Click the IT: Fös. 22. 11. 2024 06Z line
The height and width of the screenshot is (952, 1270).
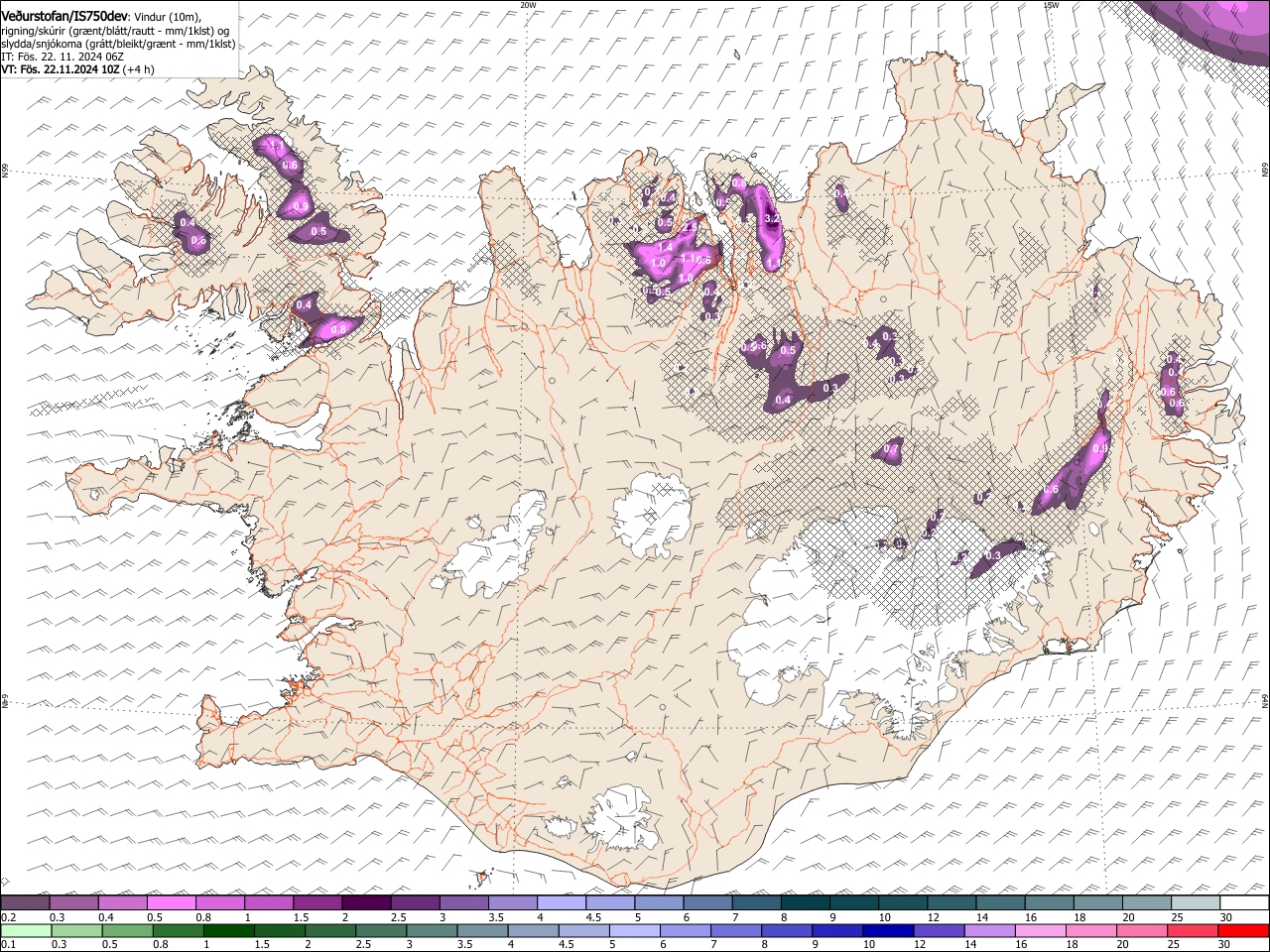click(63, 57)
